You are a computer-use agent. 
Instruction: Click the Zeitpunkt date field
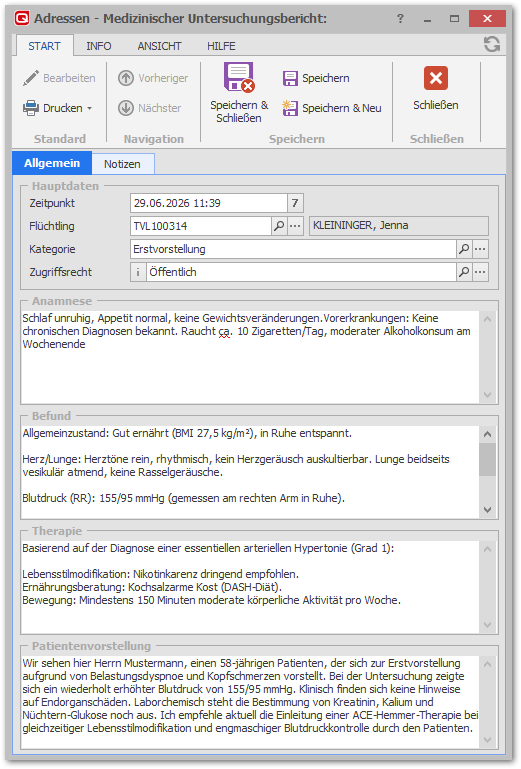tap(209, 203)
